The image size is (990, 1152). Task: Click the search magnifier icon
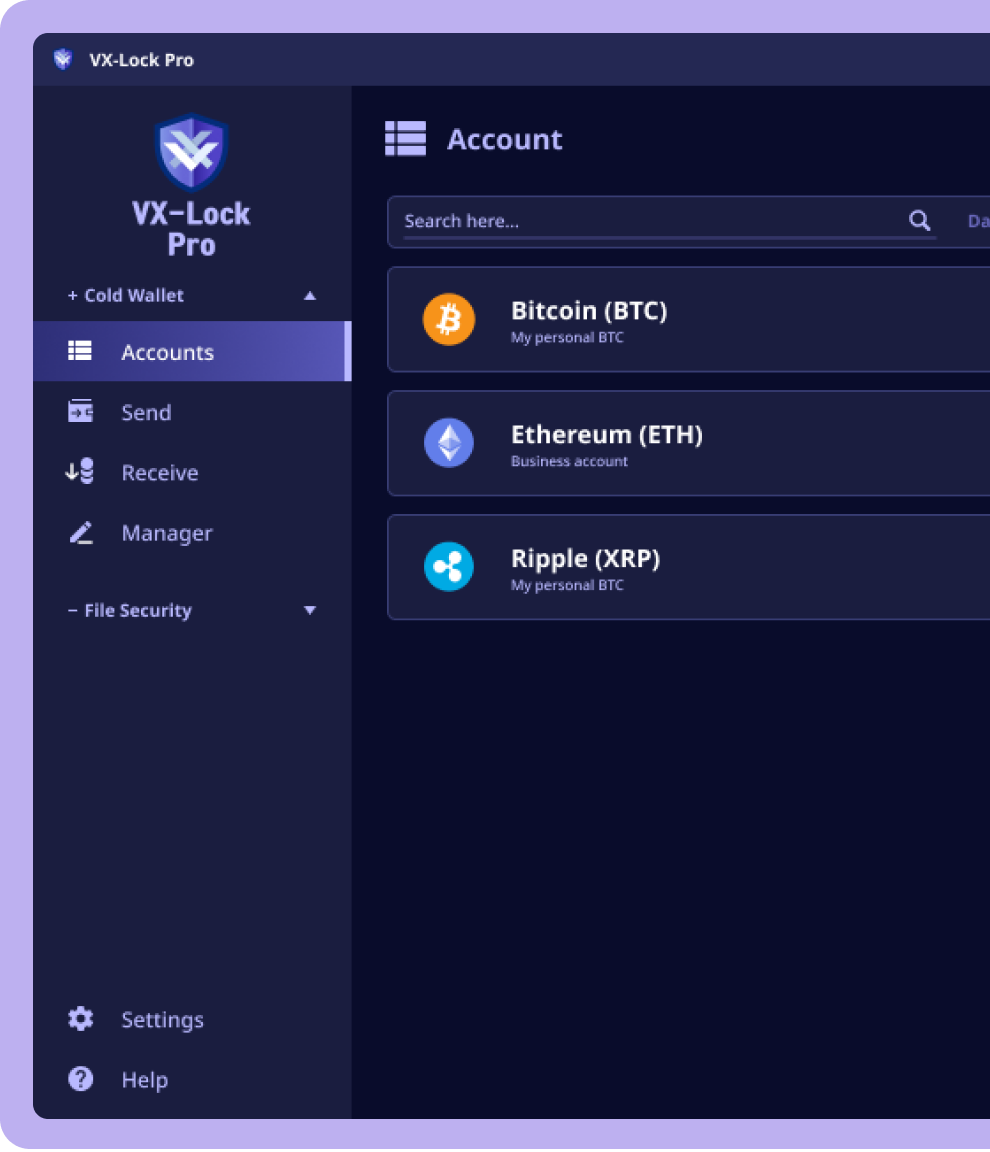tap(919, 220)
